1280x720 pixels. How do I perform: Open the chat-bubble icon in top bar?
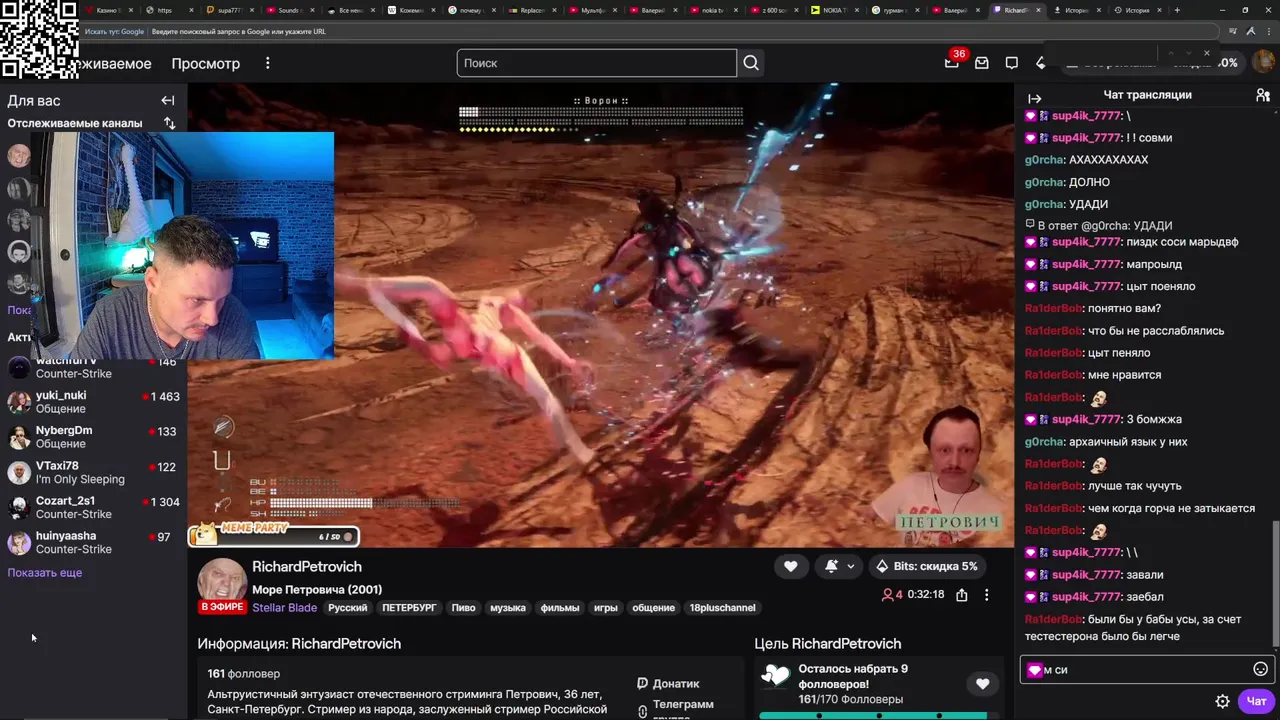point(1012,63)
